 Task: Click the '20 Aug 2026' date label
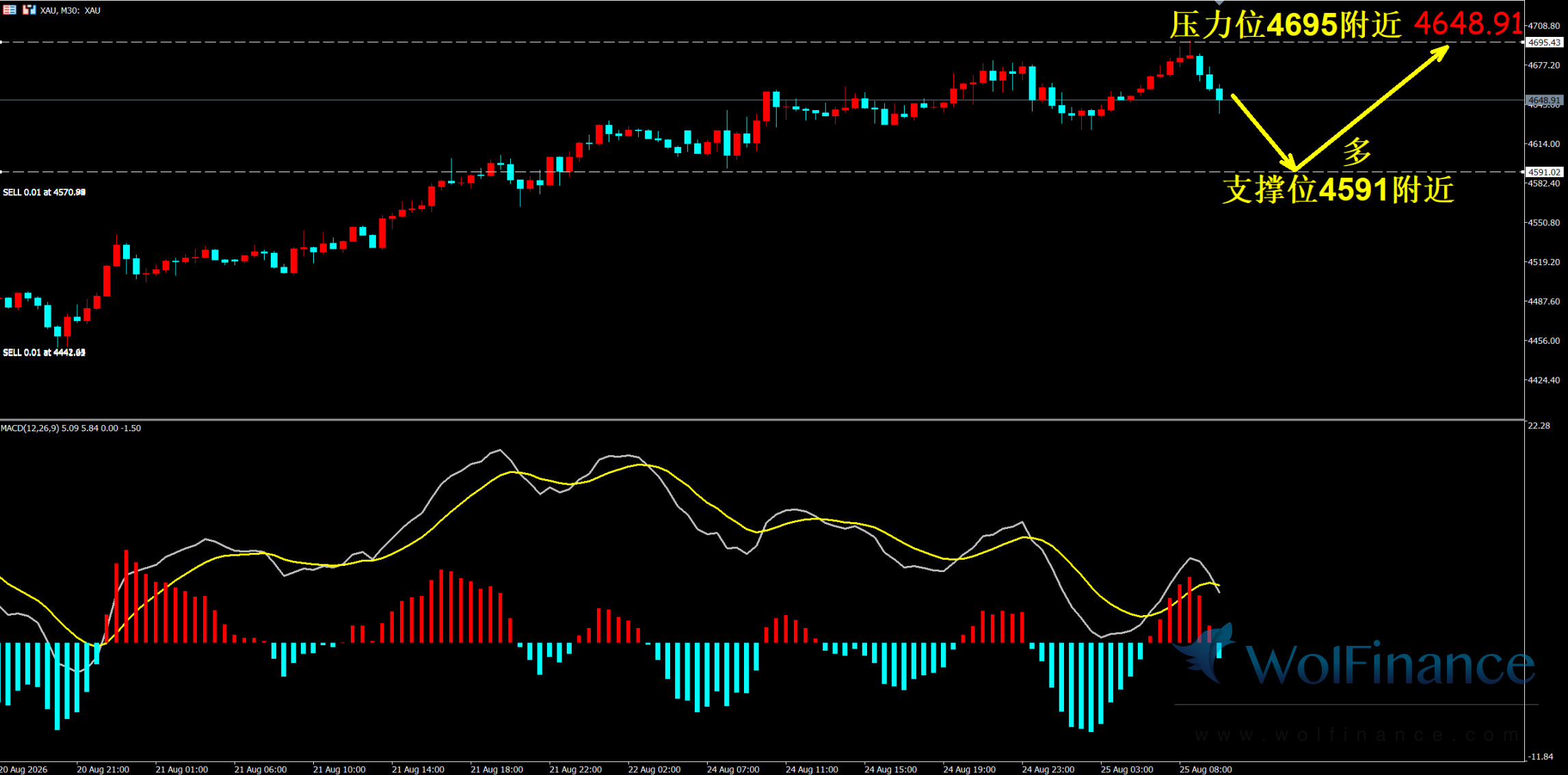24,770
